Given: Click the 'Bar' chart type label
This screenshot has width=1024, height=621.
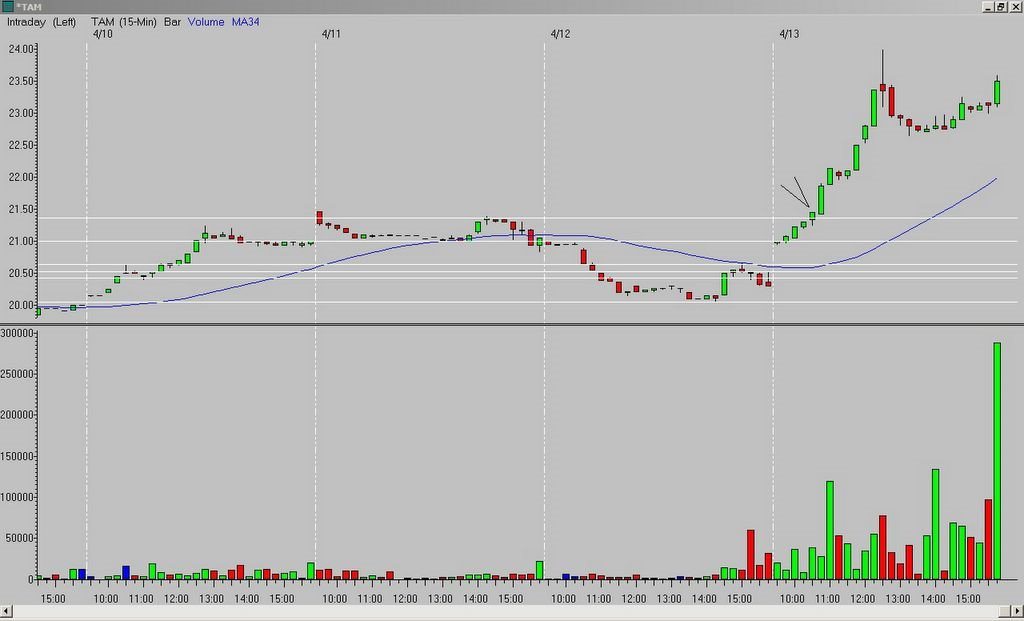Looking at the screenshot, I should click(x=172, y=22).
